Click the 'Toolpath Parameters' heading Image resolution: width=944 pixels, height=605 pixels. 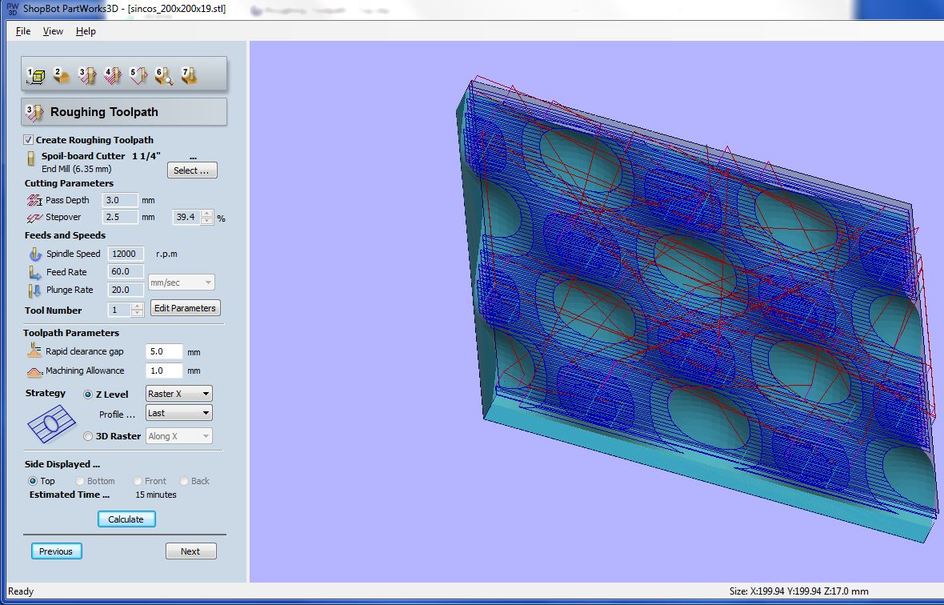coord(71,333)
